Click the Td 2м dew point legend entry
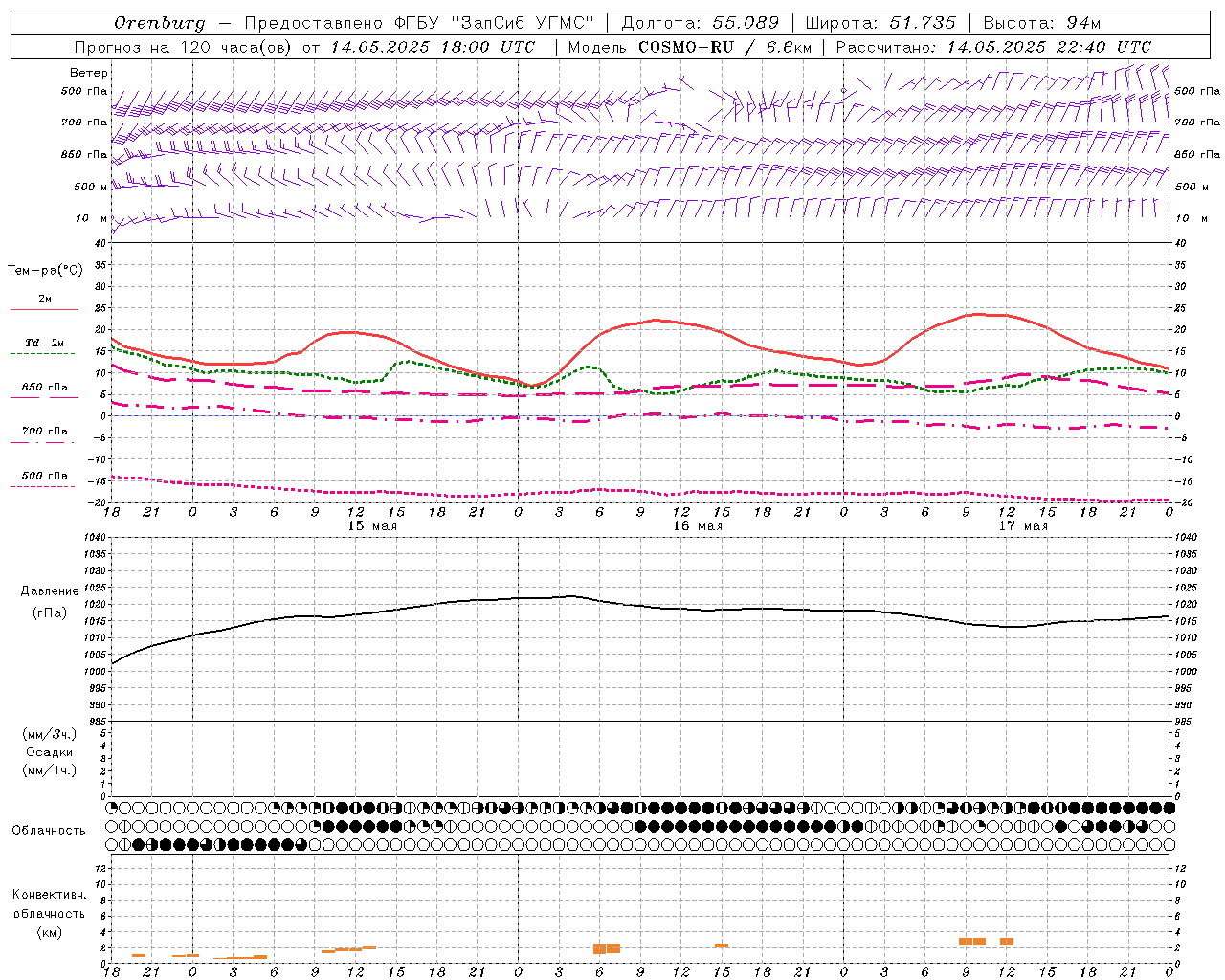The width and height of the screenshot is (1225, 980). click(x=45, y=343)
